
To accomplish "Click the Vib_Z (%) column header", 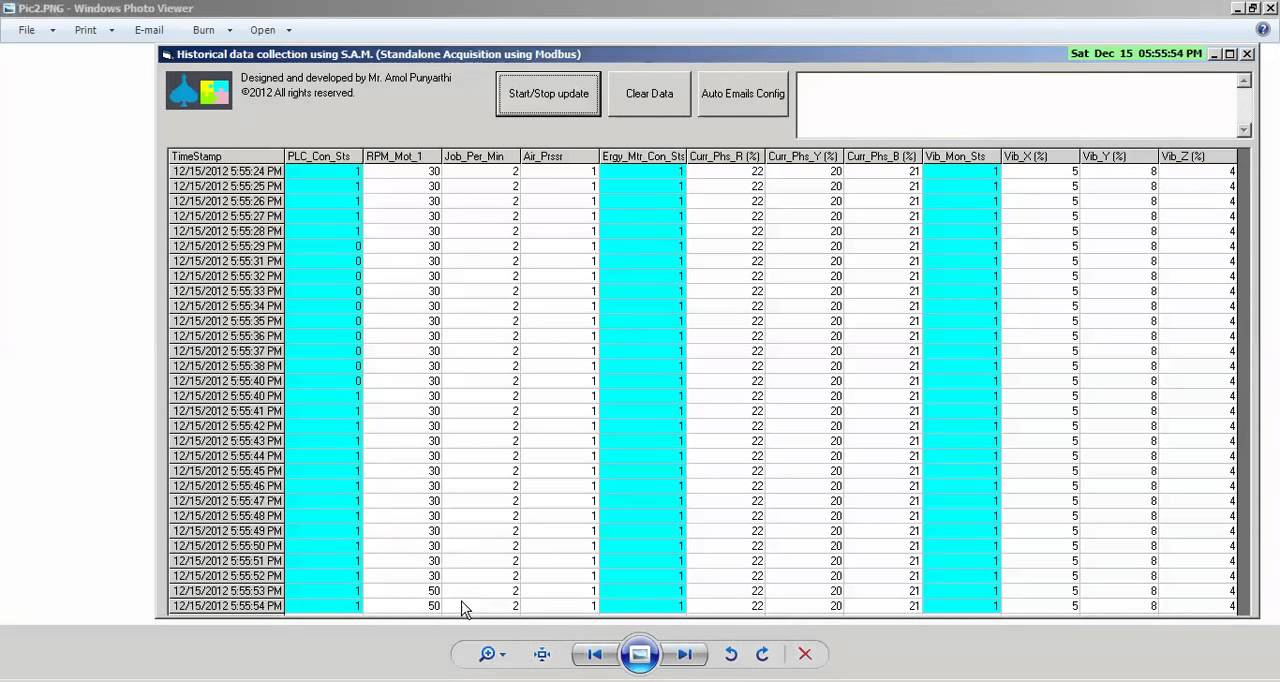I will [1197, 156].
